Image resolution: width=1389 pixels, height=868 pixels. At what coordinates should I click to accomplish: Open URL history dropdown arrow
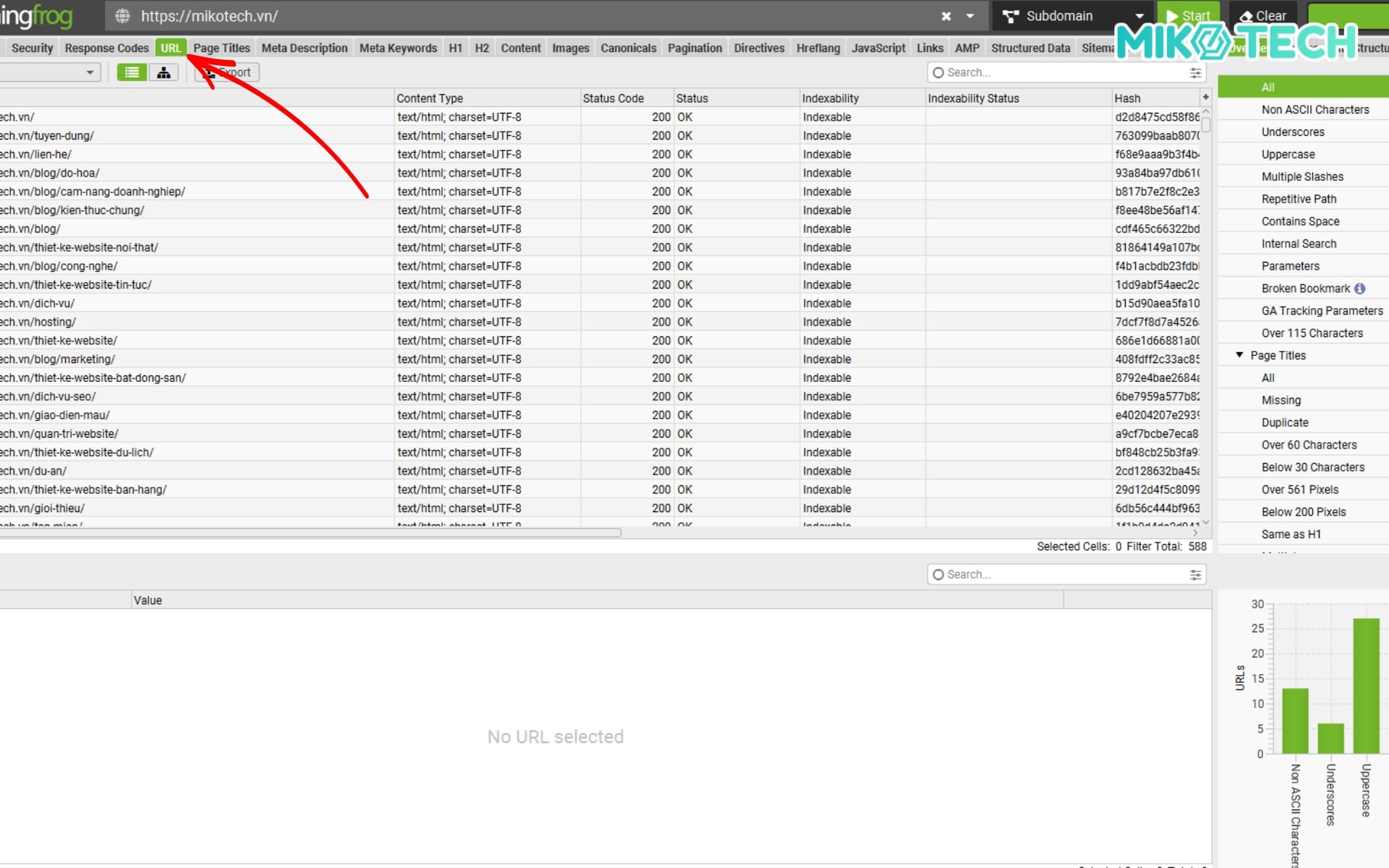[970, 16]
